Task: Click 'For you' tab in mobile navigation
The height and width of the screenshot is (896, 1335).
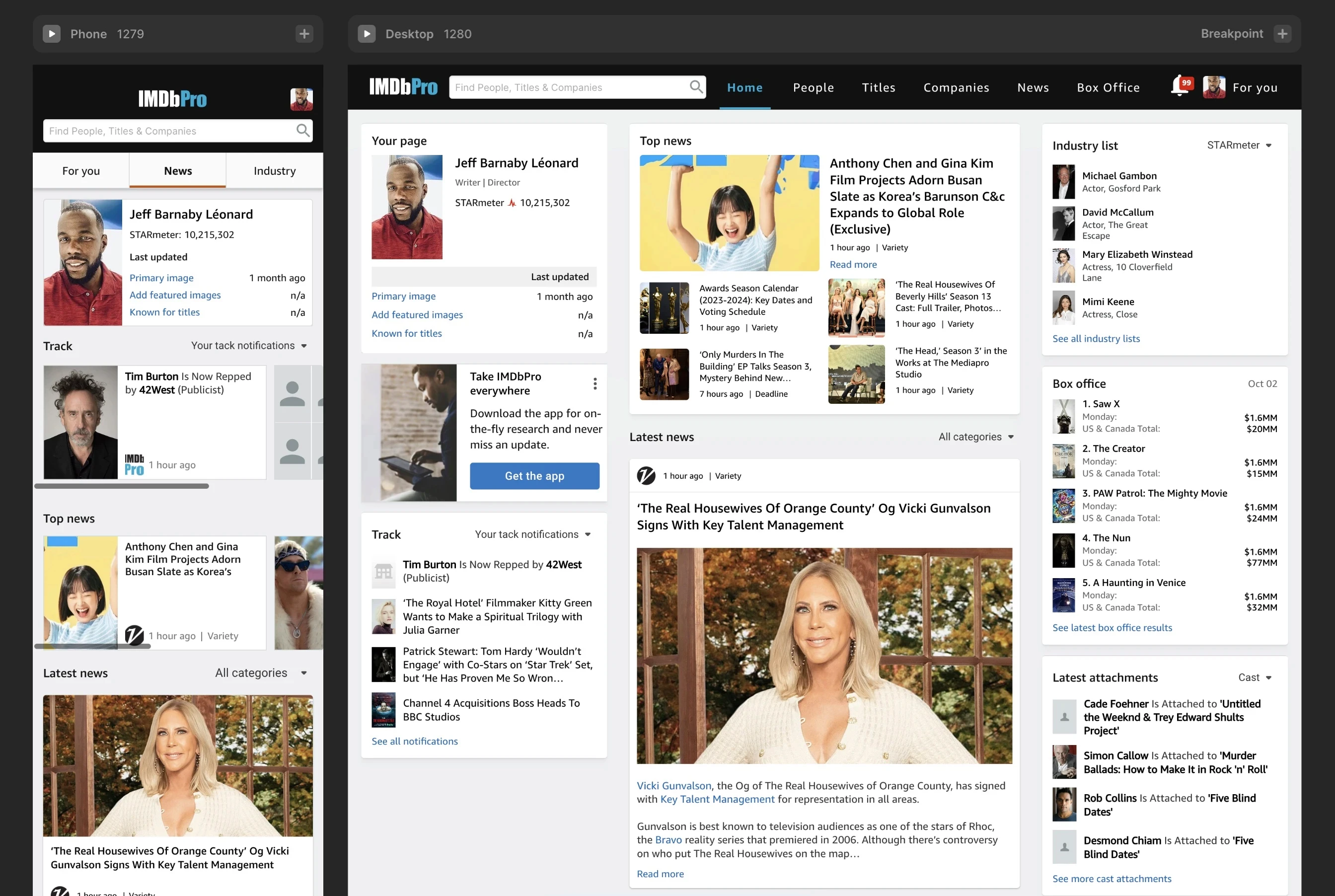Action: click(80, 170)
